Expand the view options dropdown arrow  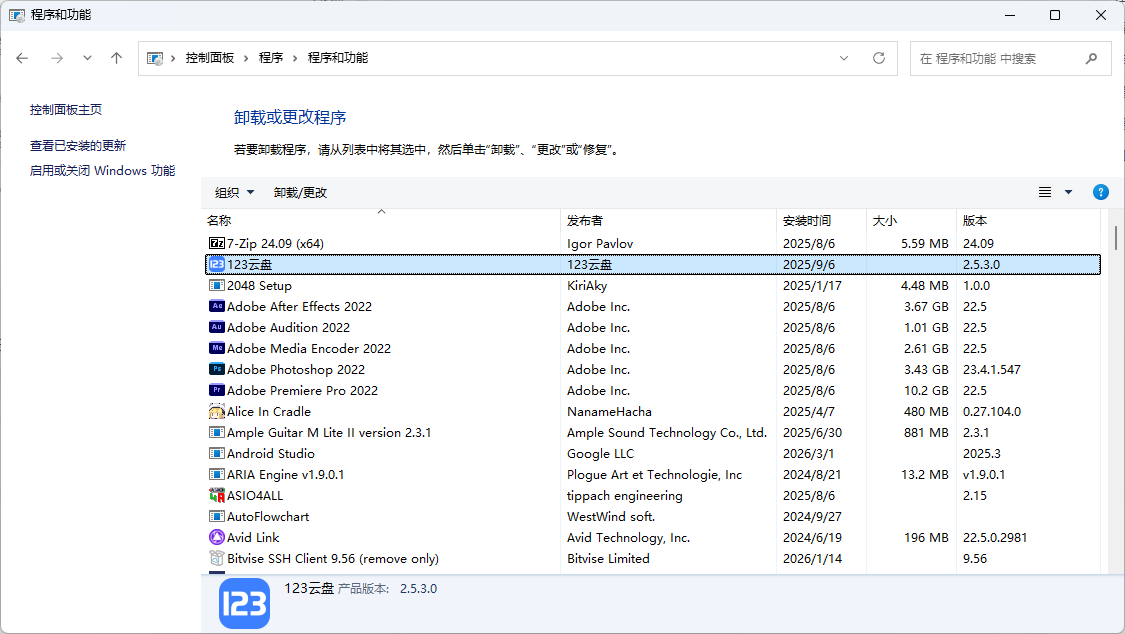click(x=1068, y=192)
